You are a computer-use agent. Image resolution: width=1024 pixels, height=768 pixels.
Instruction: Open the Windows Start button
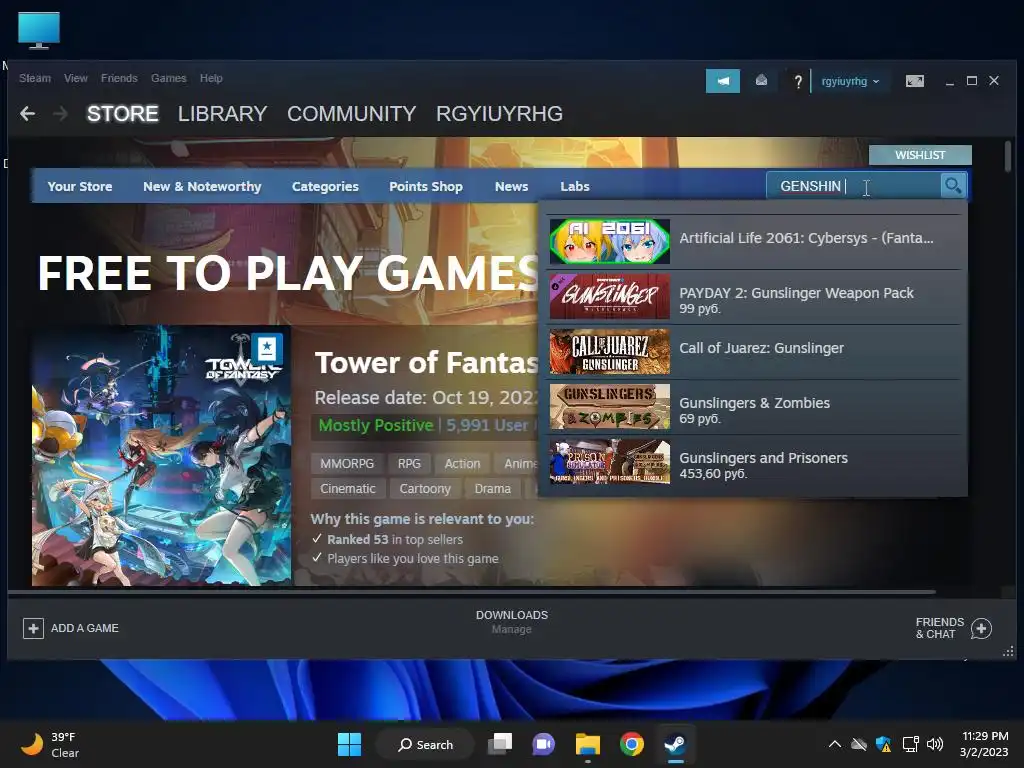pyautogui.click(x=349, y=744)
